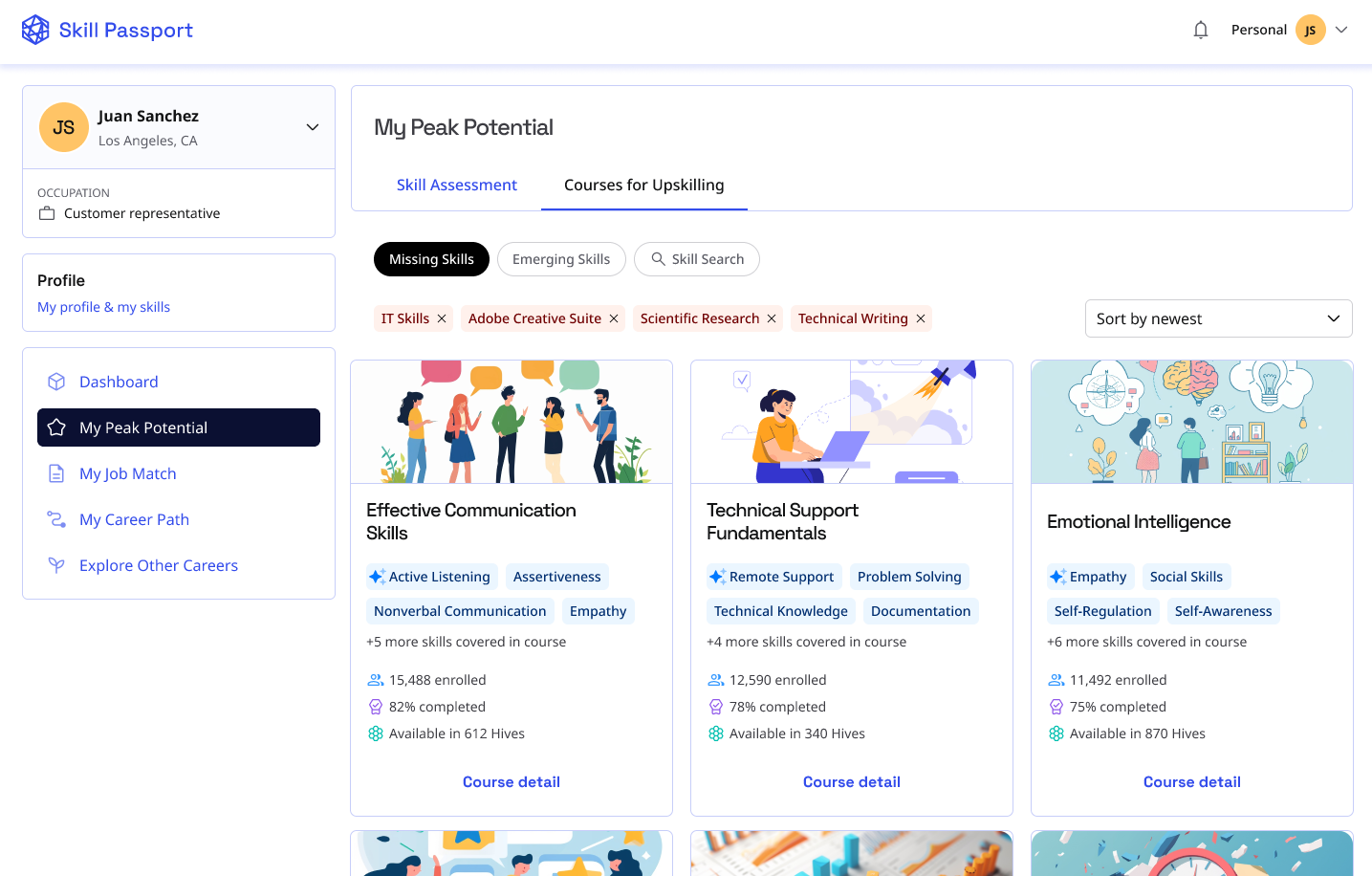1372x876 pixels.
Task: Click the Self-Regulation skill chip
Action: [1103, 611]
